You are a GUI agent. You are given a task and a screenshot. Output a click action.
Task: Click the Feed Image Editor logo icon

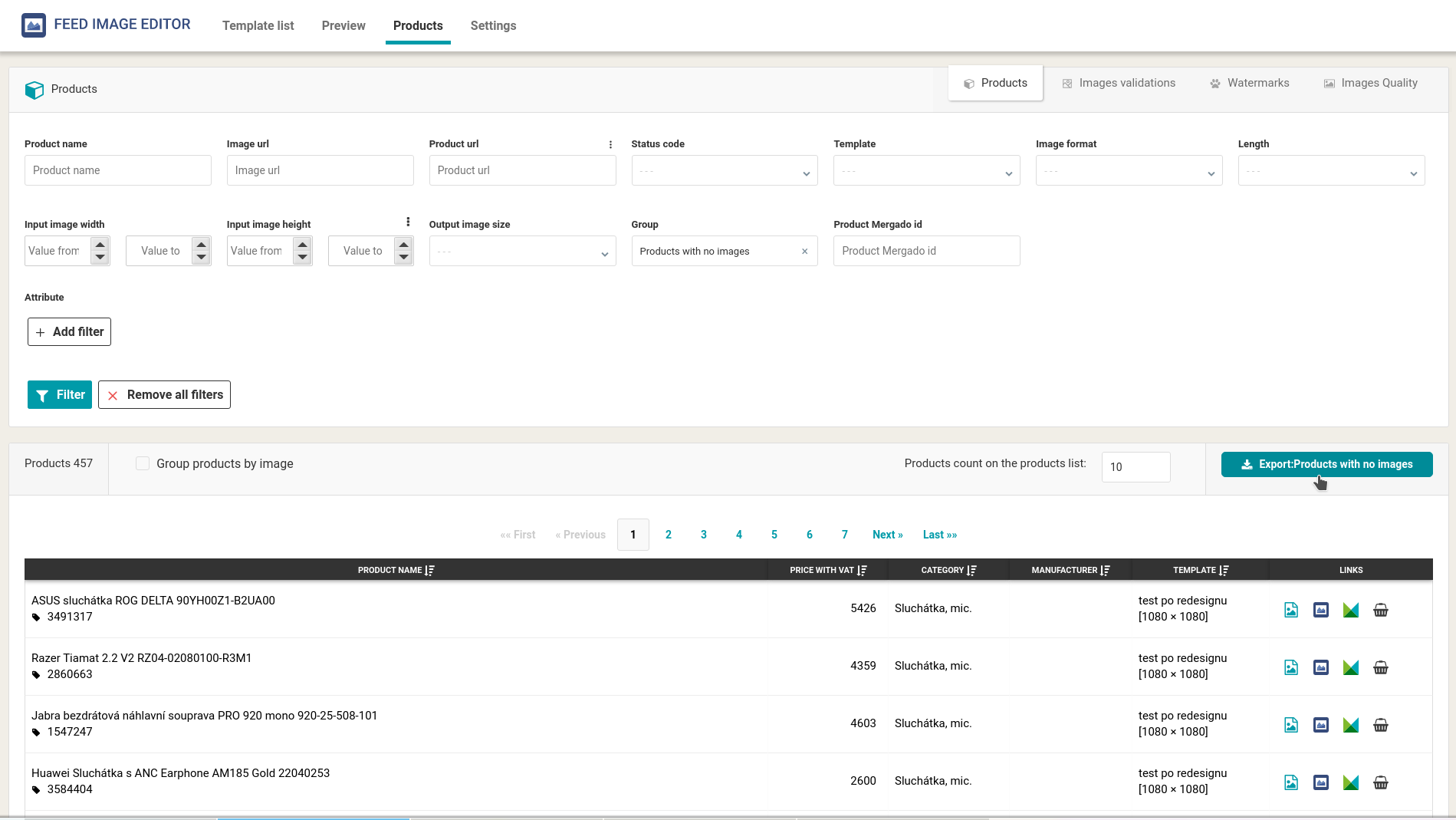coord(34,25)
